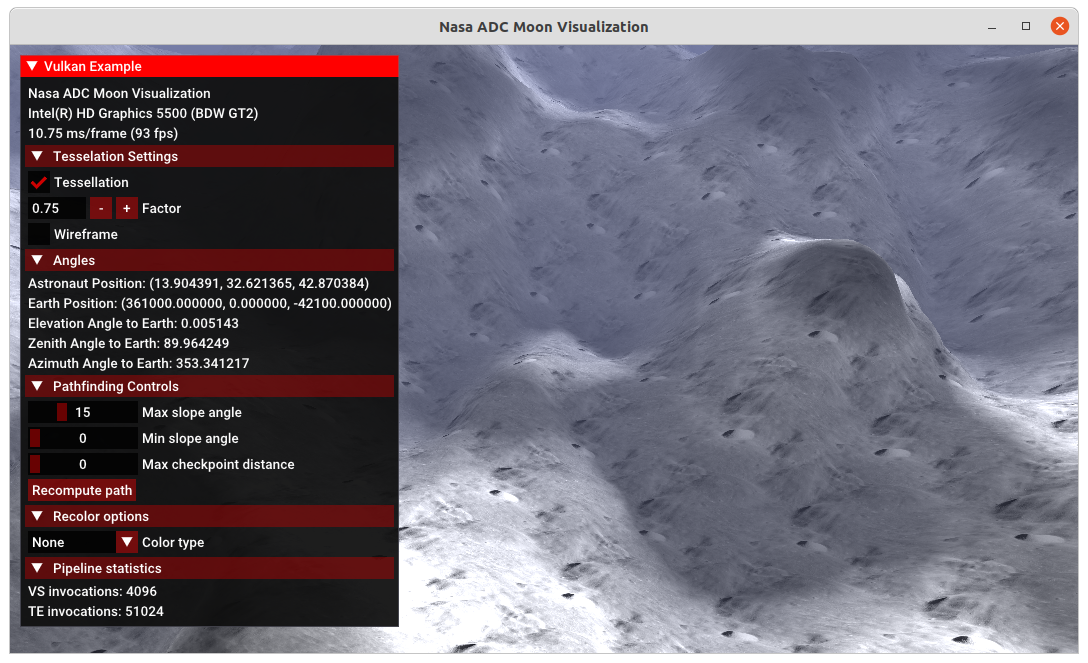Open the Color type combo box showing None
1088x663 pixels.
[72, 541]
